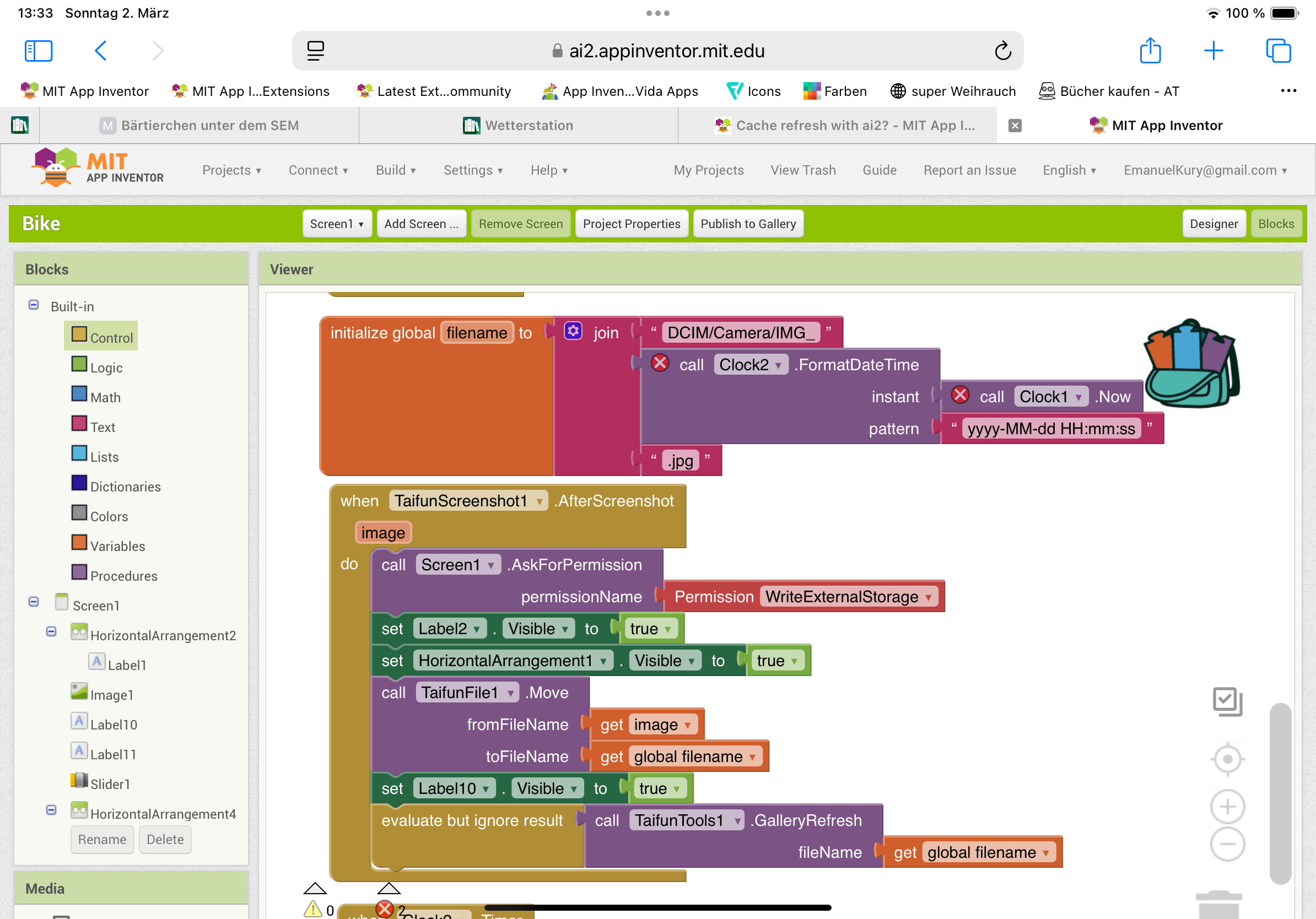Center the blocks in the viewer
Image resolution: width=1316 pixels, height=919 pixels.
pos(1227,759)
